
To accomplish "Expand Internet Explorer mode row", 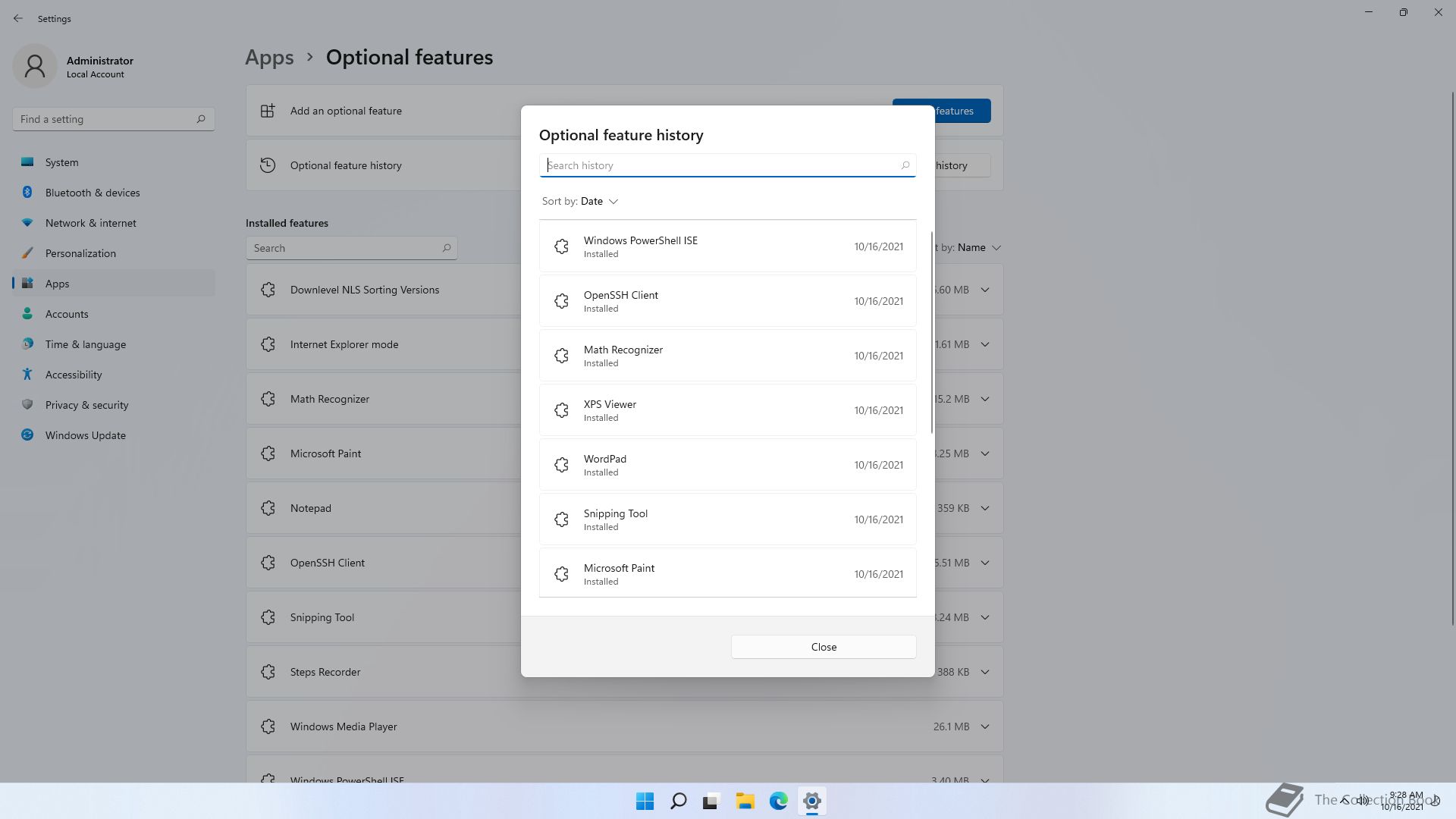I will [x=985, y=344].
